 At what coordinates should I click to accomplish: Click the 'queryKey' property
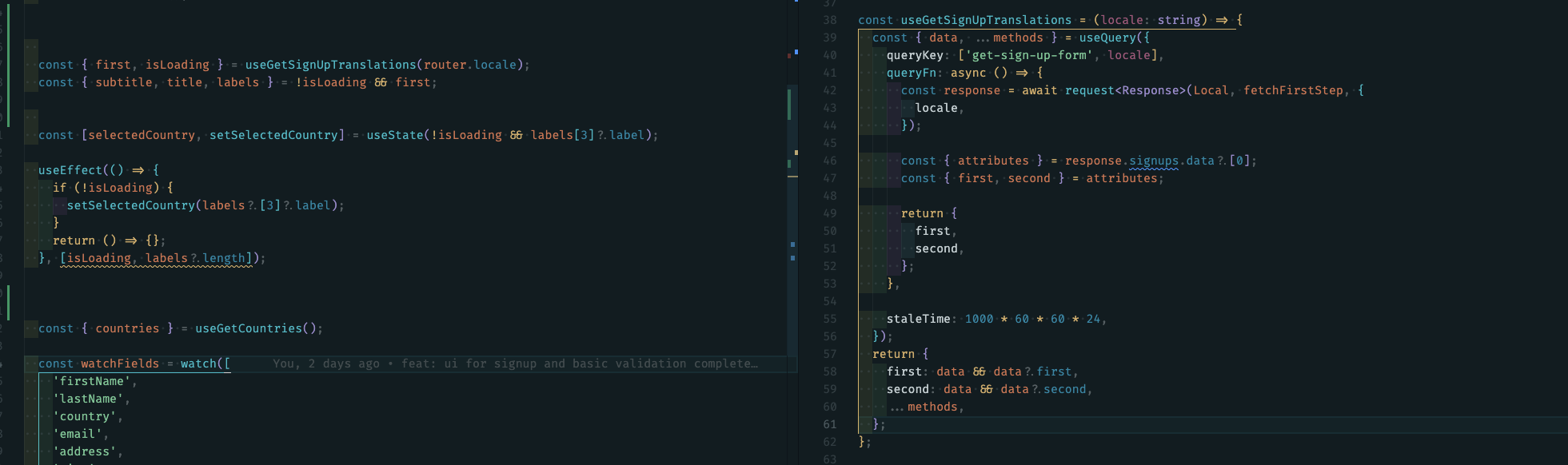[x=915, y=55]
